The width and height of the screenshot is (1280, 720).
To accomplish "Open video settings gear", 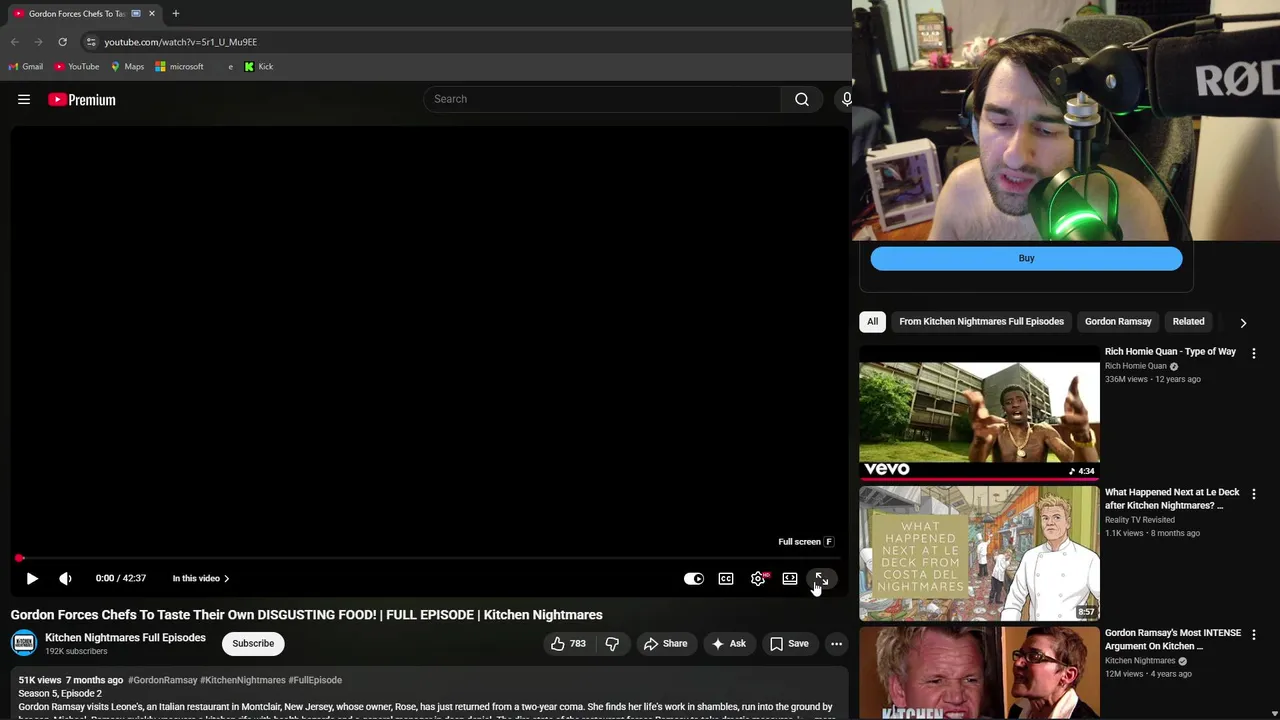I will coord(758,578).
